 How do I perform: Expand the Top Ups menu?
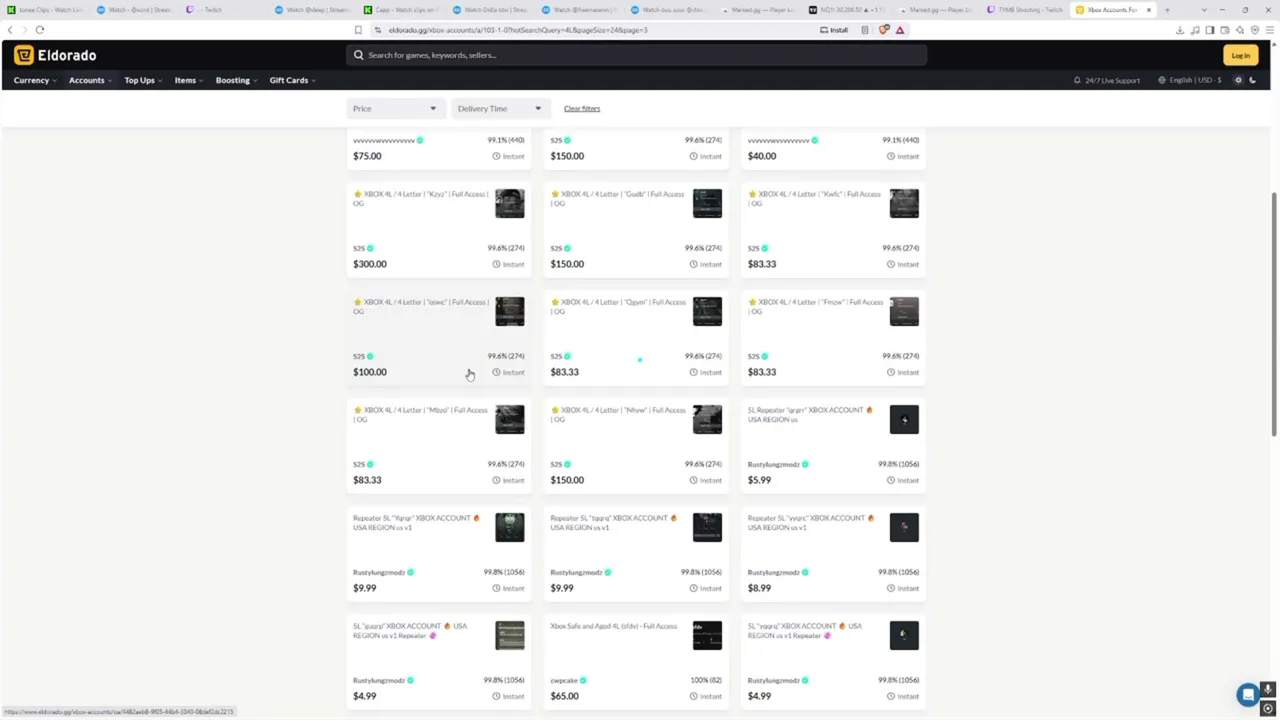tap(142, 80)
